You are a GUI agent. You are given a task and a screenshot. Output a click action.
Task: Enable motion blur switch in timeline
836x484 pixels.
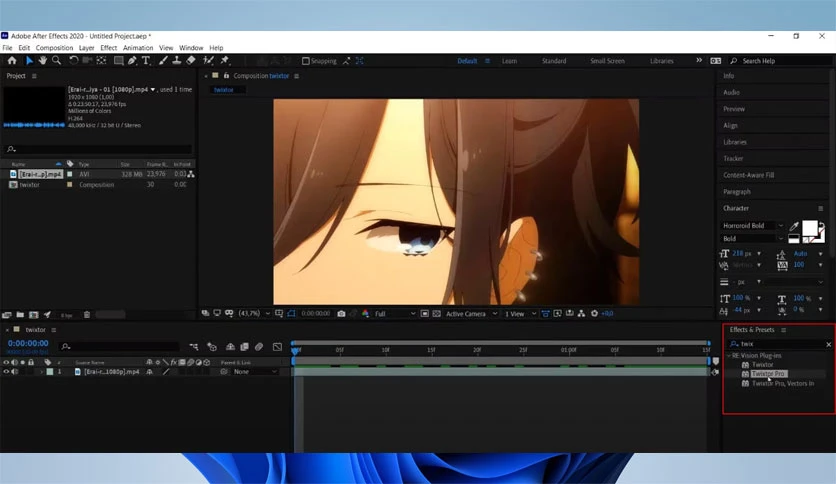(259, 347)
